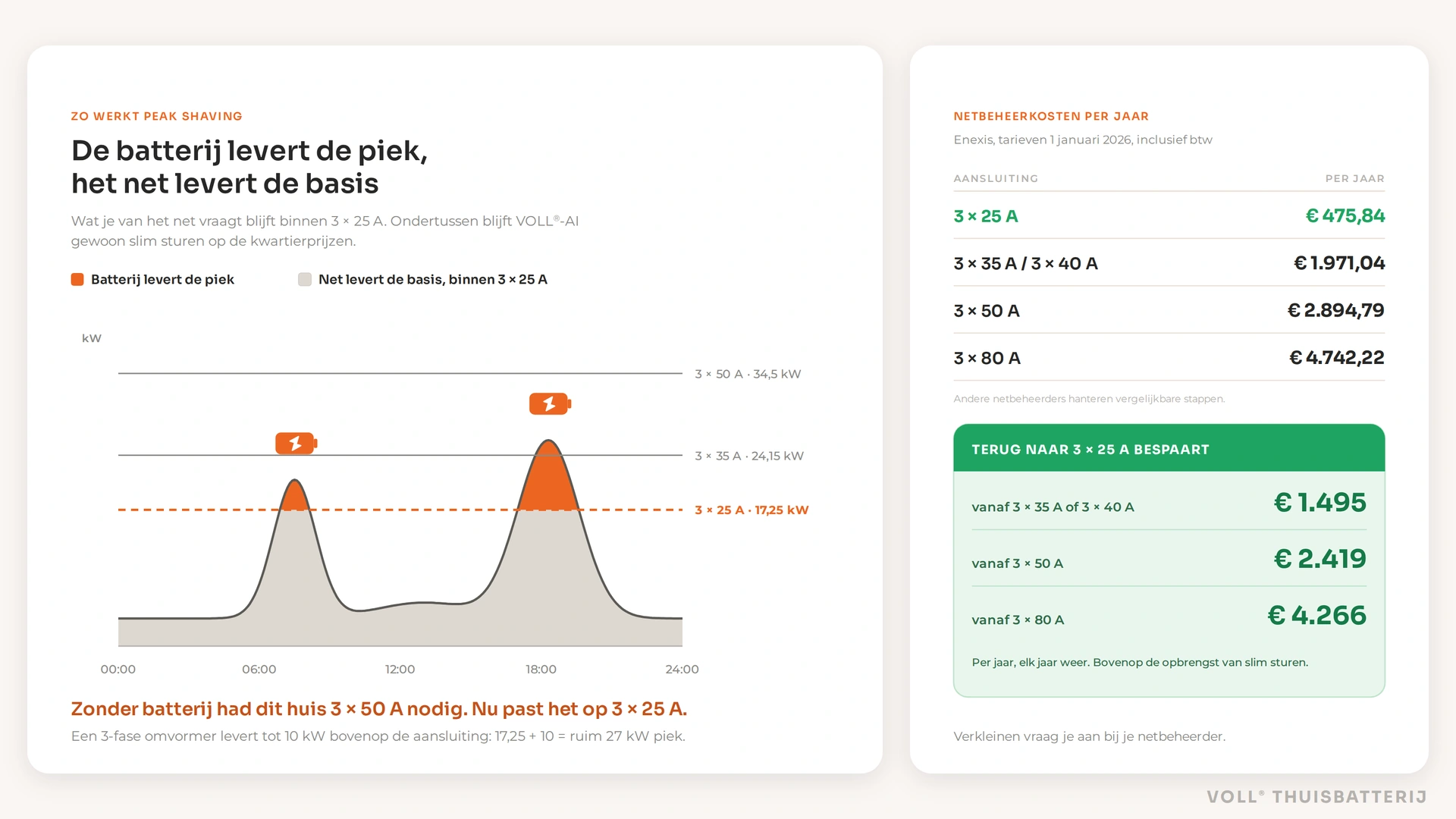
Task: Click the 'Zo werkt peak shaving' heading
Action: tap(157, 116)
